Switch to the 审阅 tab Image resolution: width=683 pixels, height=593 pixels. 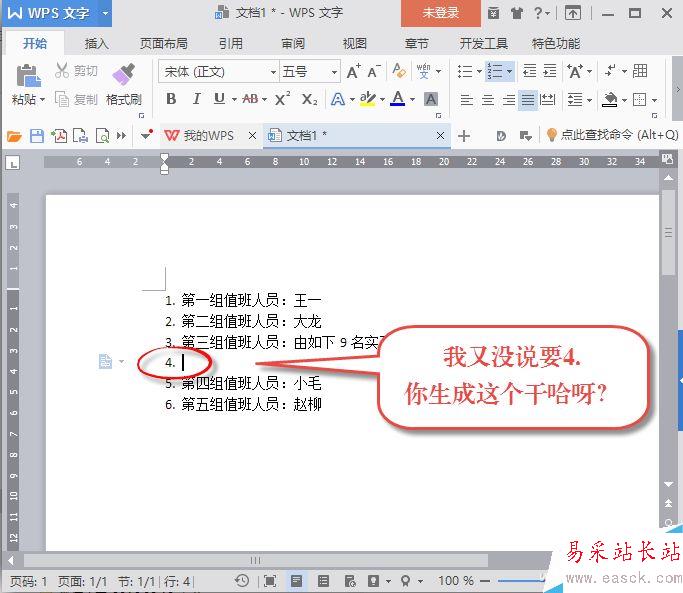click(x=293, y=44)
